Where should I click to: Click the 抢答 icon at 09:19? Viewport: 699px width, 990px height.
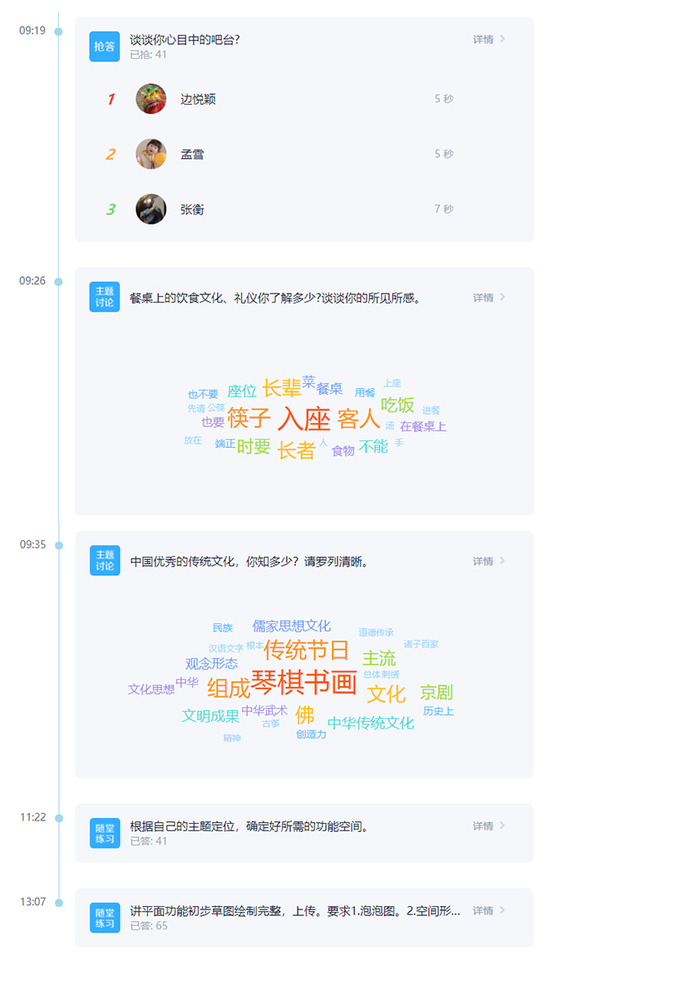coord(104,46)
